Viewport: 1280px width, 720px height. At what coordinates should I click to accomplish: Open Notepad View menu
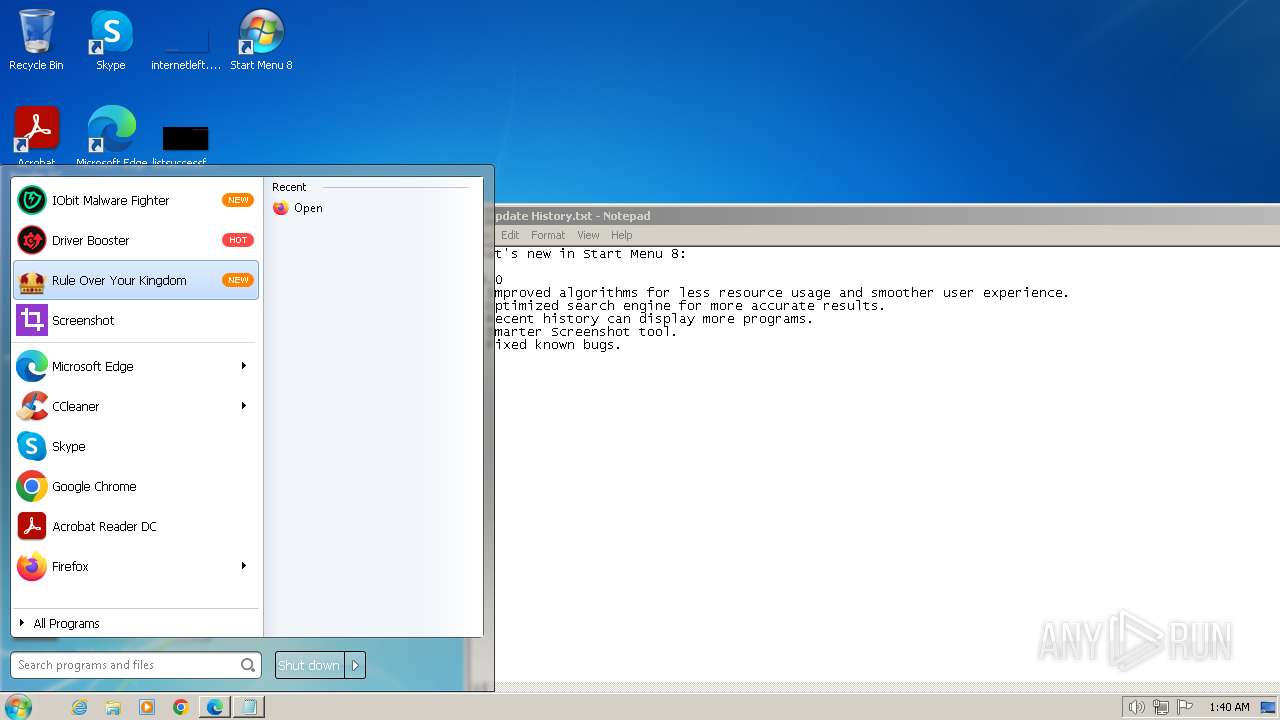point(588,235)
